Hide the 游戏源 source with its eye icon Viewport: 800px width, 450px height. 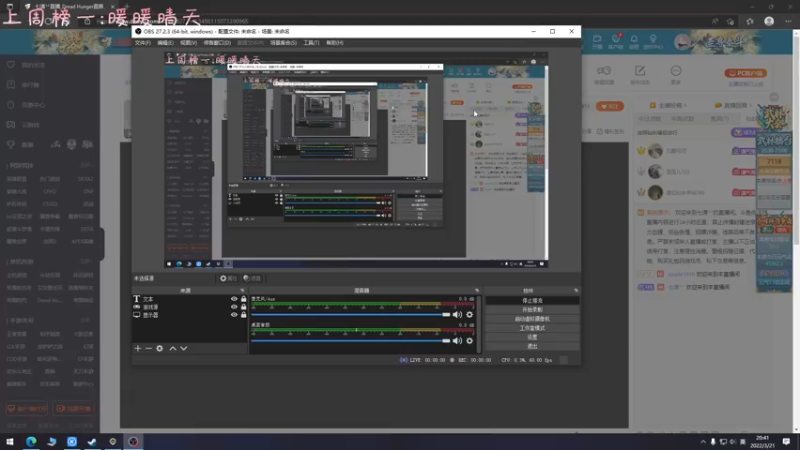[234, 307]
